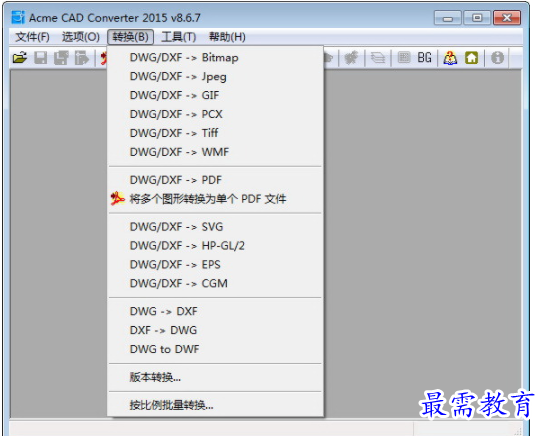The width and height of the screenshot is (543, 436).
Task: Choose DXF -> DWG conversion
Action: point(215,330)
